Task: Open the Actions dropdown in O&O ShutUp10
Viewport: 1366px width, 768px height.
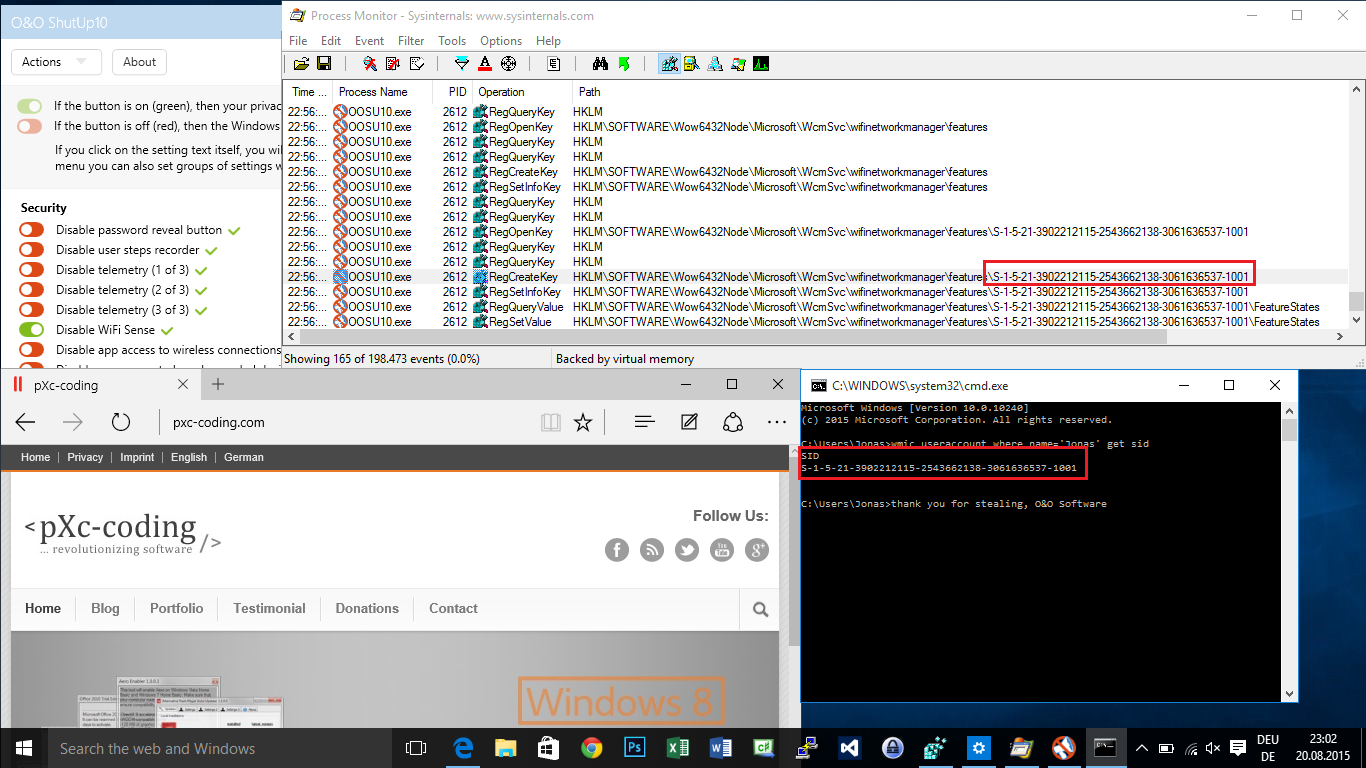Action: click(x=56, y=62)
